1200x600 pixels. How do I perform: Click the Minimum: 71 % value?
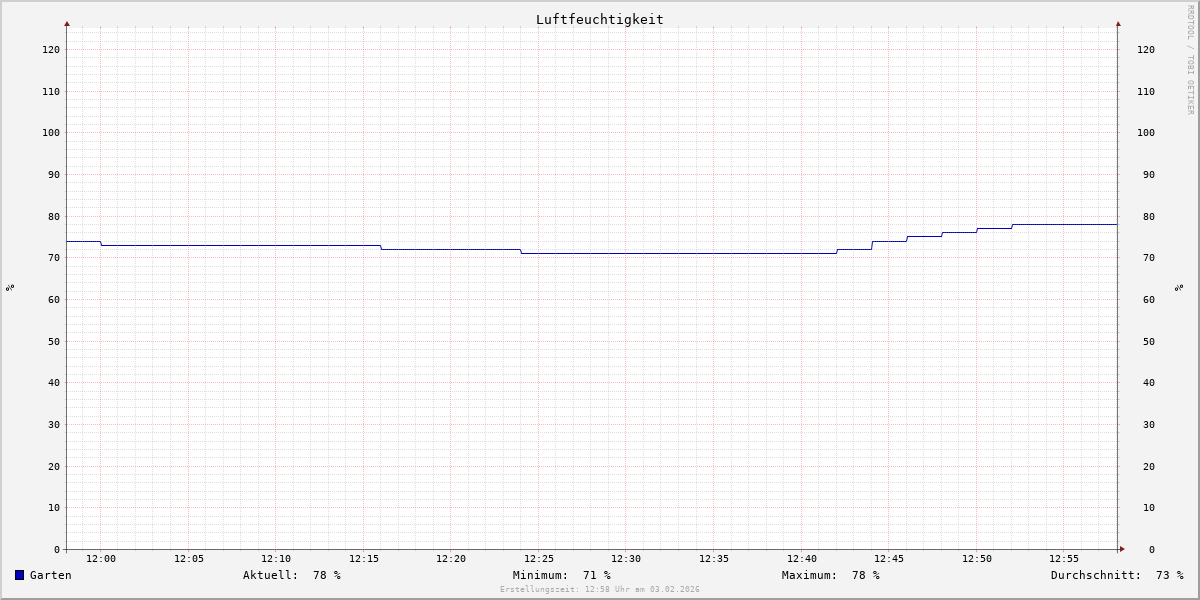(562, 575)
